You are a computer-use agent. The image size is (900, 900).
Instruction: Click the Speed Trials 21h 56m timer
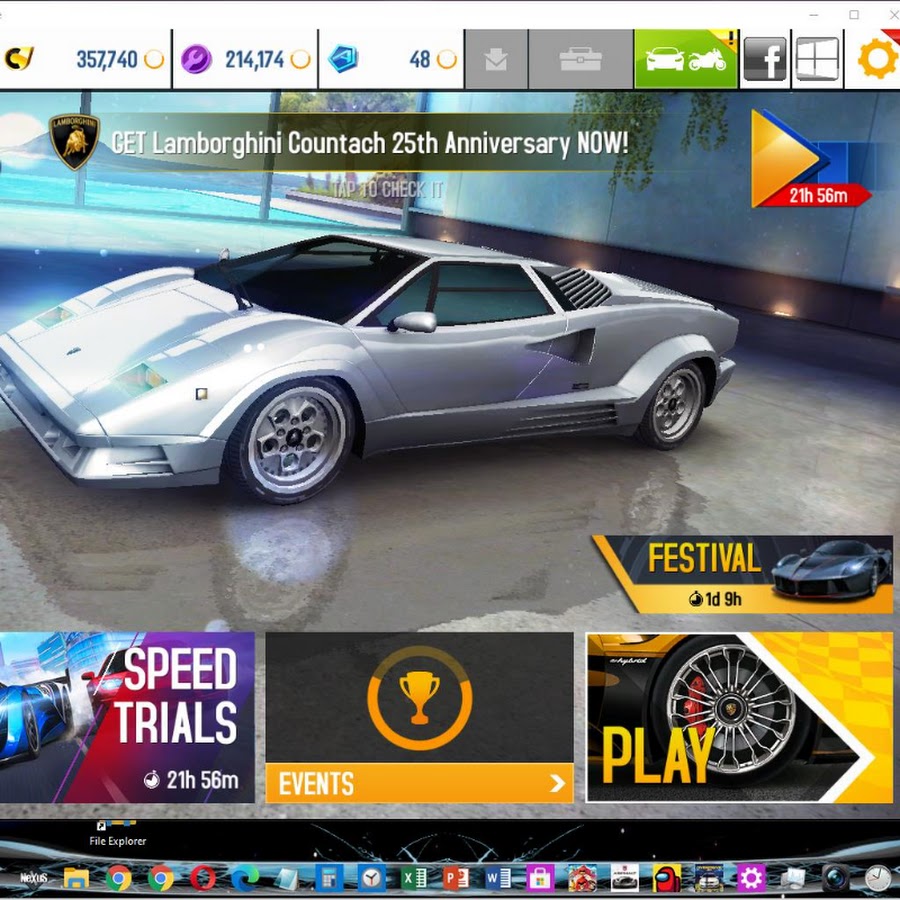[x=191, y=780]
